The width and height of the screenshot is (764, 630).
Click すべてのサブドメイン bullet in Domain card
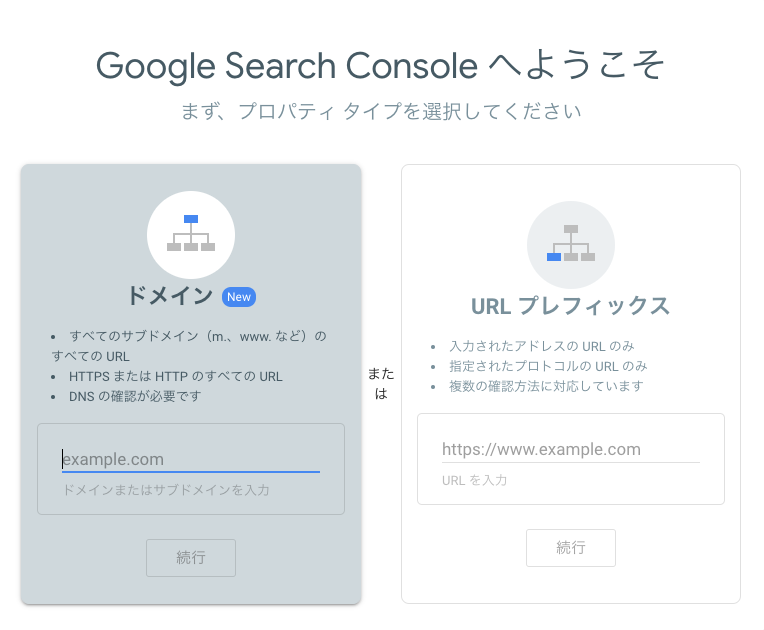tap(189, 346)
